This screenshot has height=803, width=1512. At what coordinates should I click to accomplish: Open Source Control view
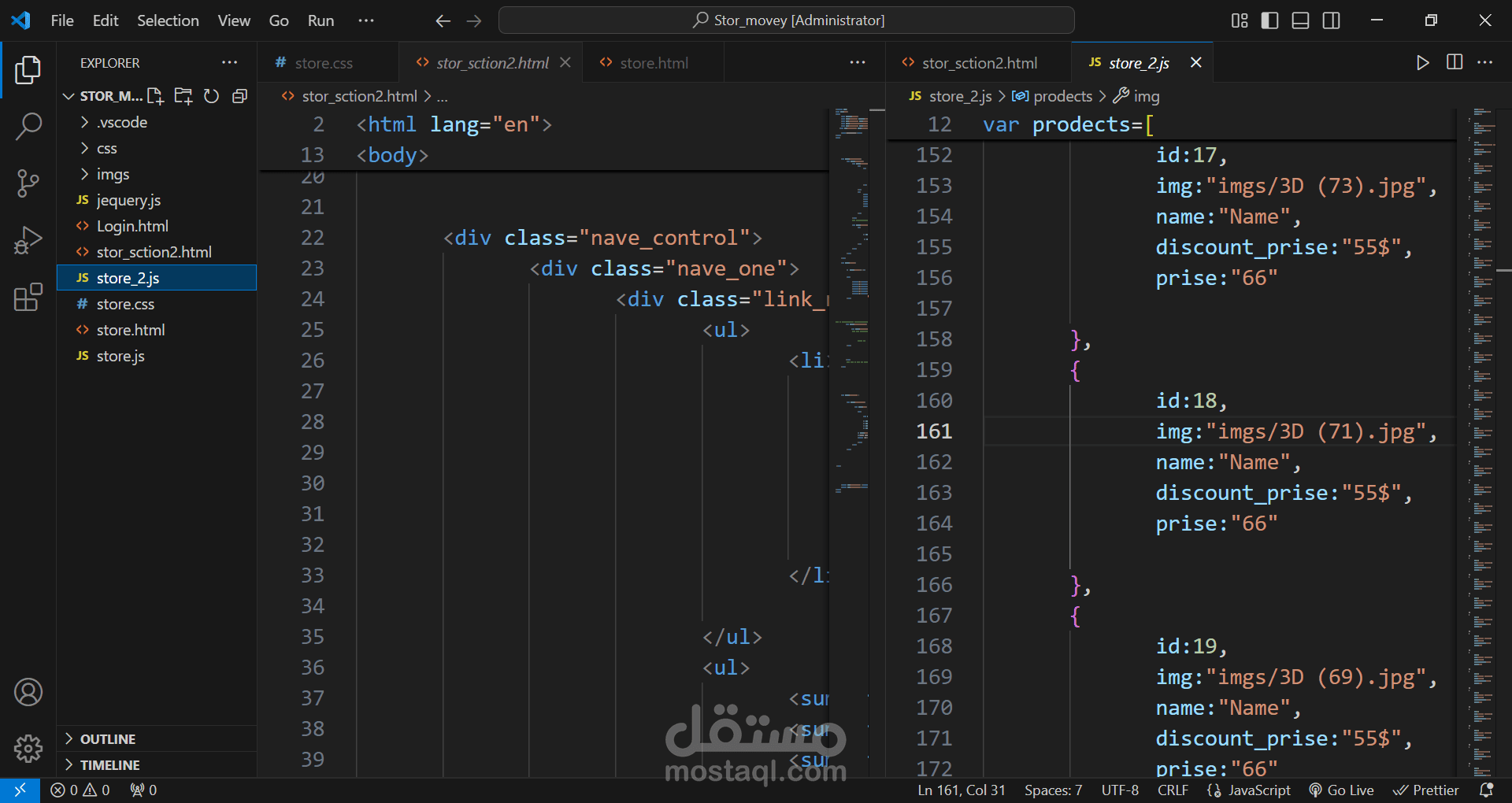pos(28,183)
